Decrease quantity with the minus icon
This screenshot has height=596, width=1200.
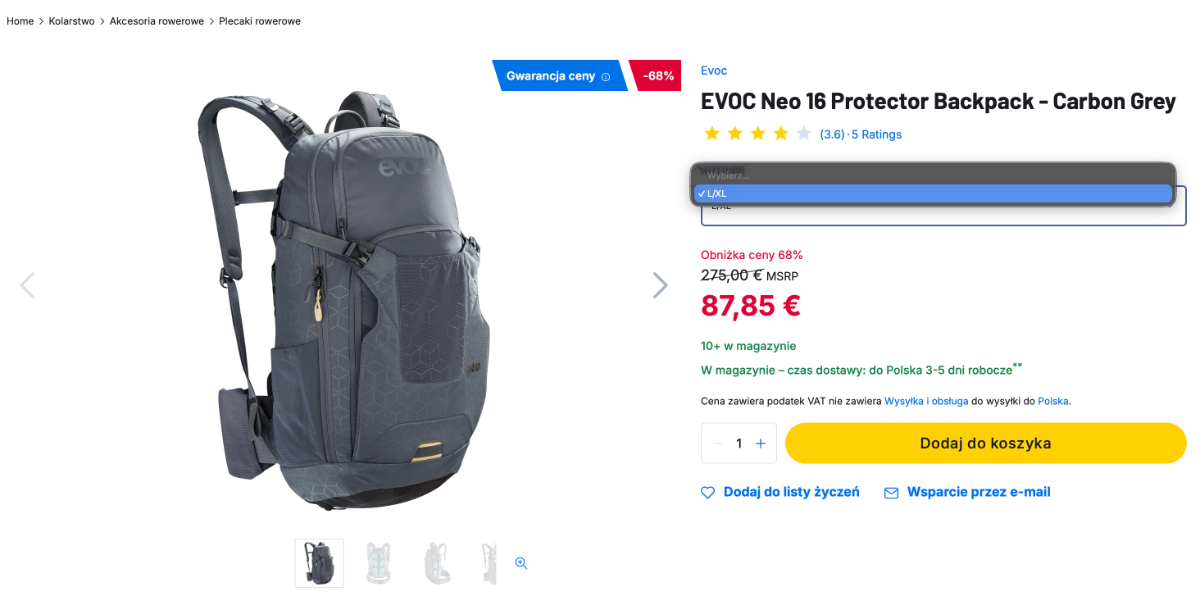tap(717, 443)
